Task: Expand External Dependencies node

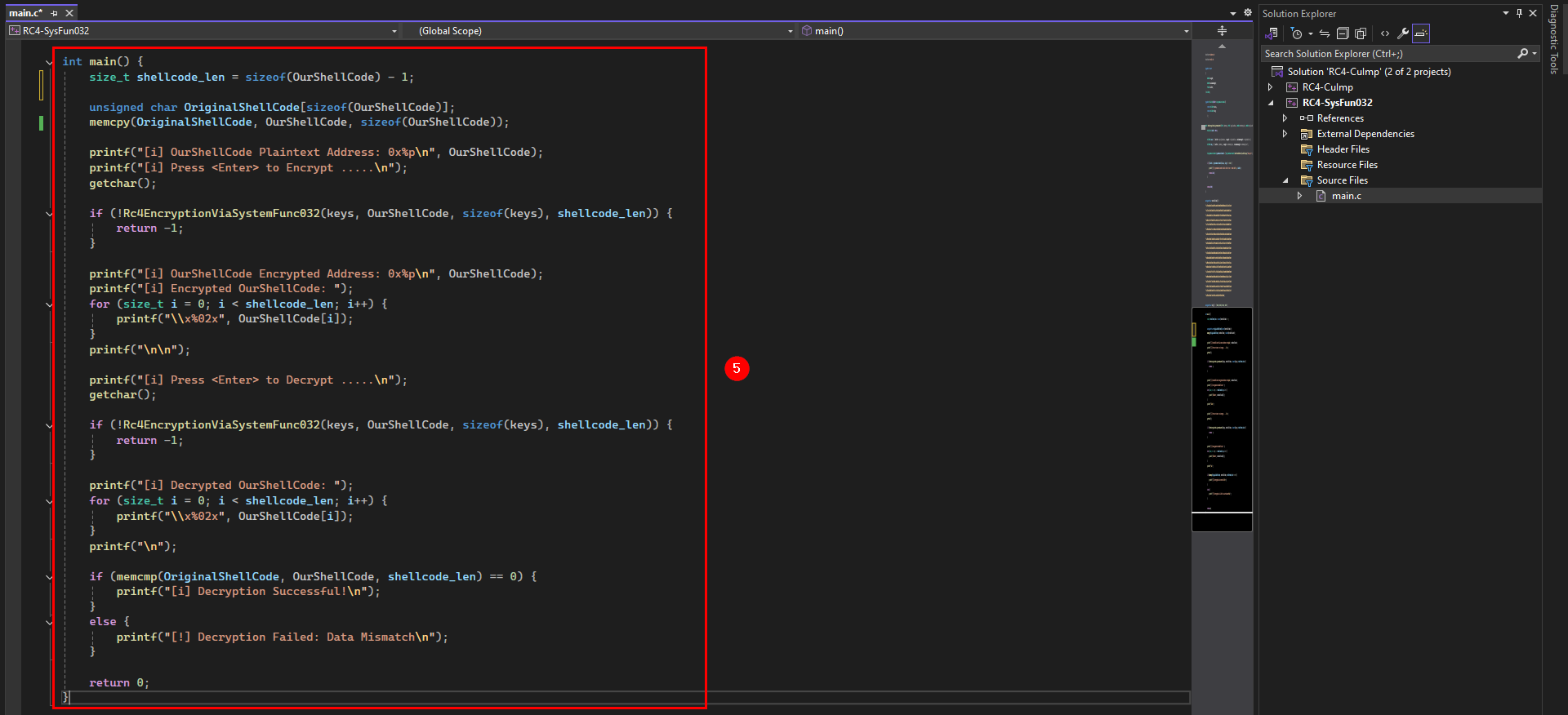Action: (1285, 134)
